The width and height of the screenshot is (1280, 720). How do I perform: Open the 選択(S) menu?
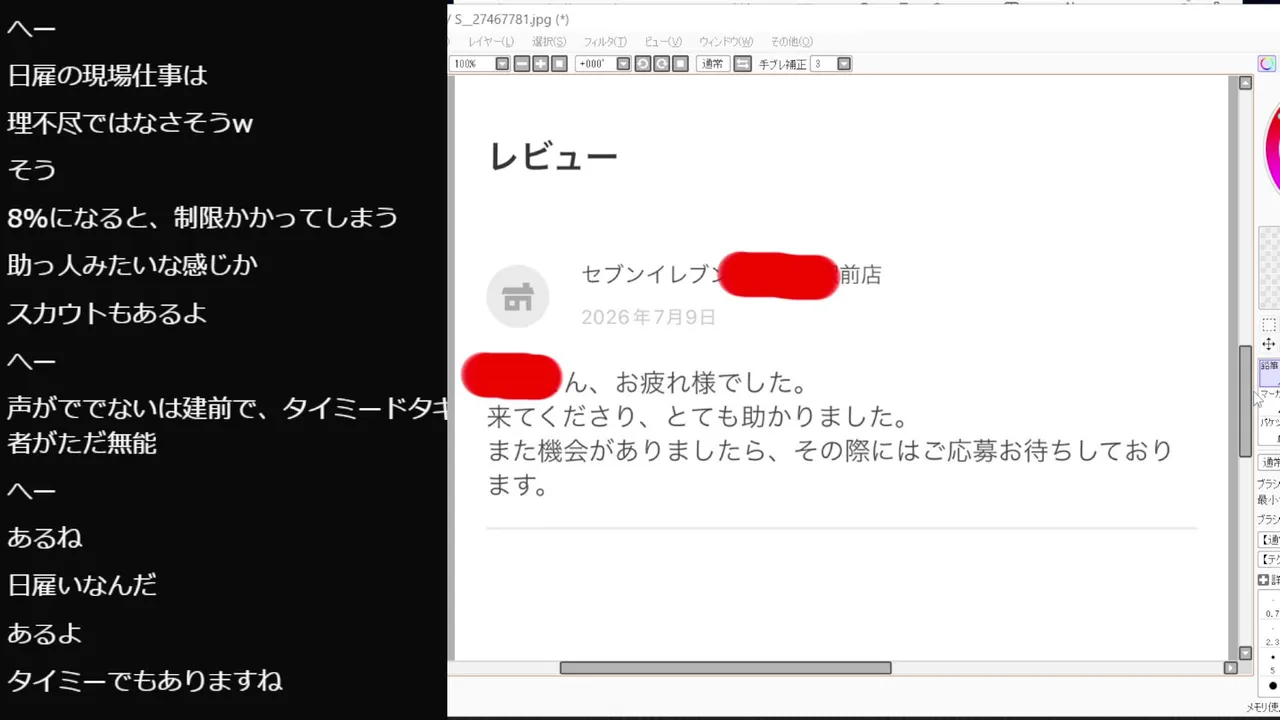pyautogui.click(x=549, y=42)
